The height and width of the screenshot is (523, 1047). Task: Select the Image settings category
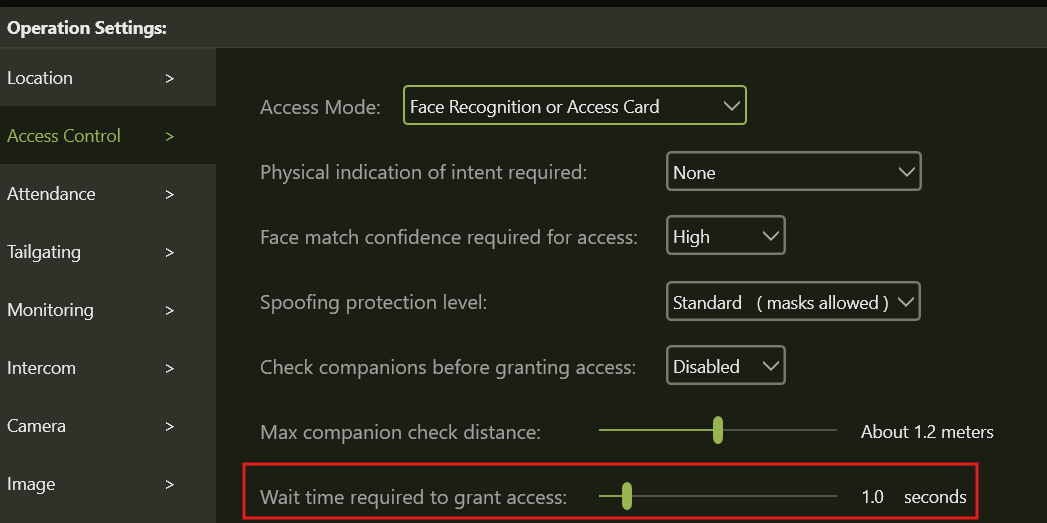pyautogui.click(x=31, y=484)
